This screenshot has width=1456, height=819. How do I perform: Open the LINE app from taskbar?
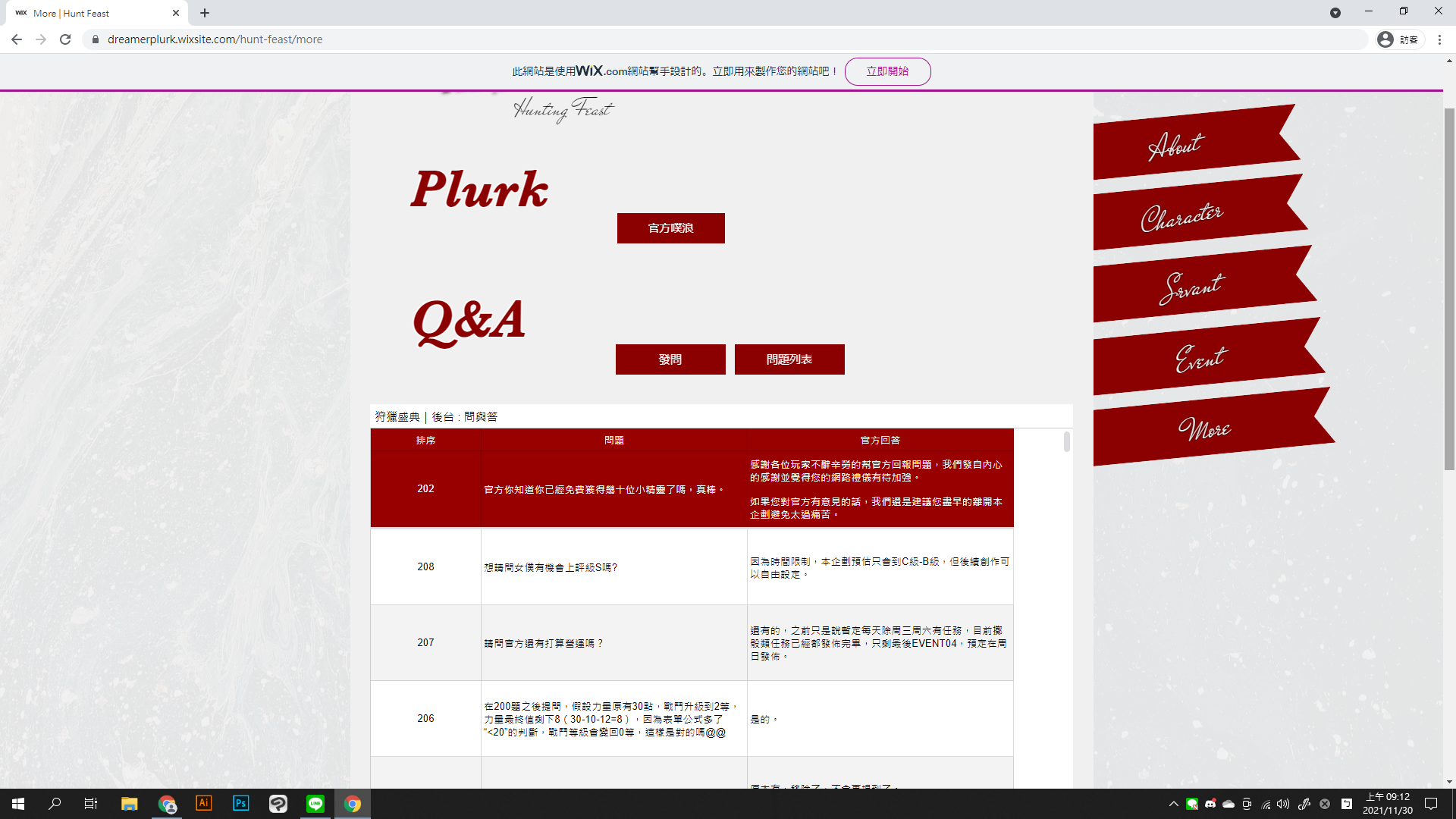pos(315,804)
